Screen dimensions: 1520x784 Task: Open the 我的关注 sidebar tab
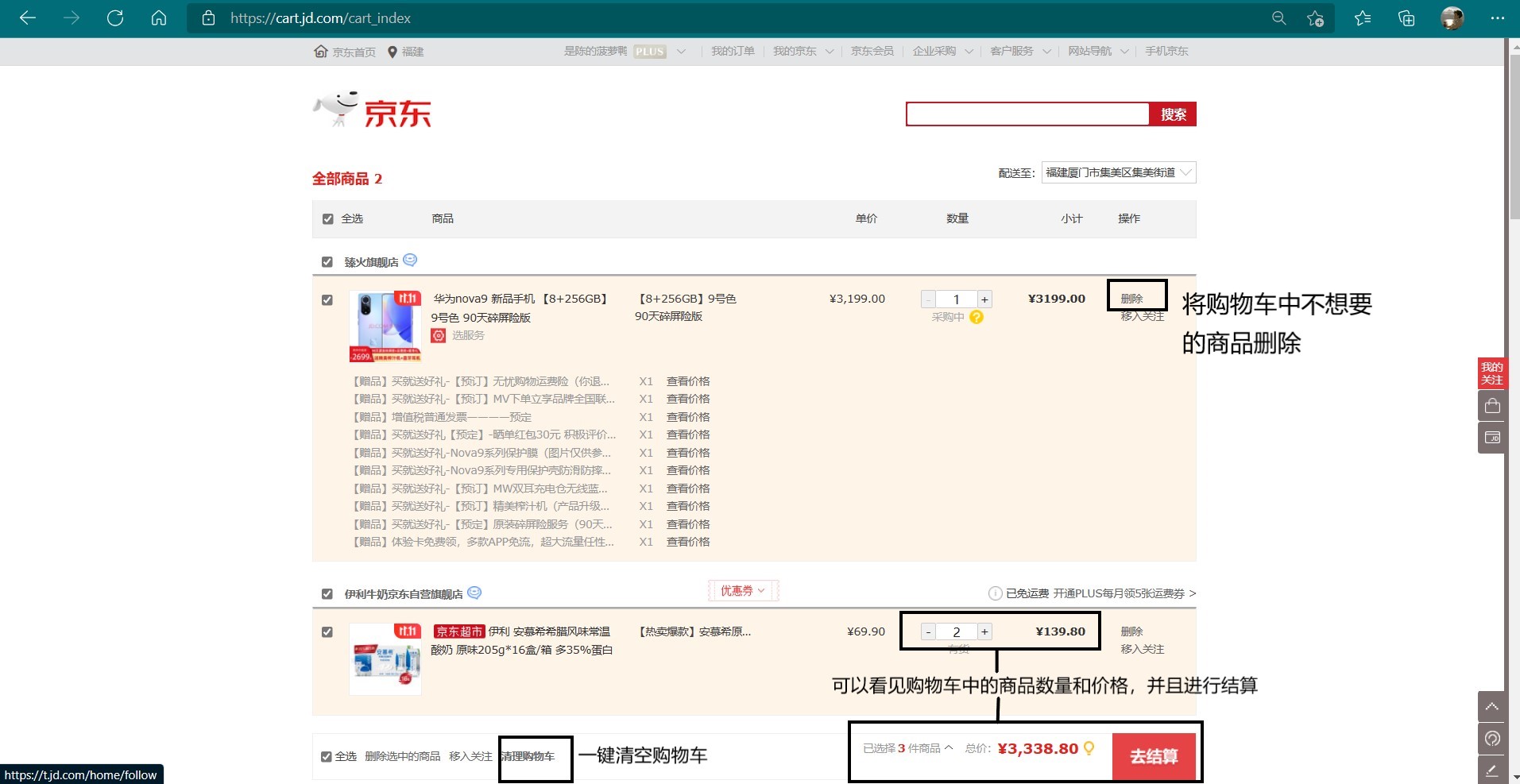pyautogui.click(x=1492, y=373)
